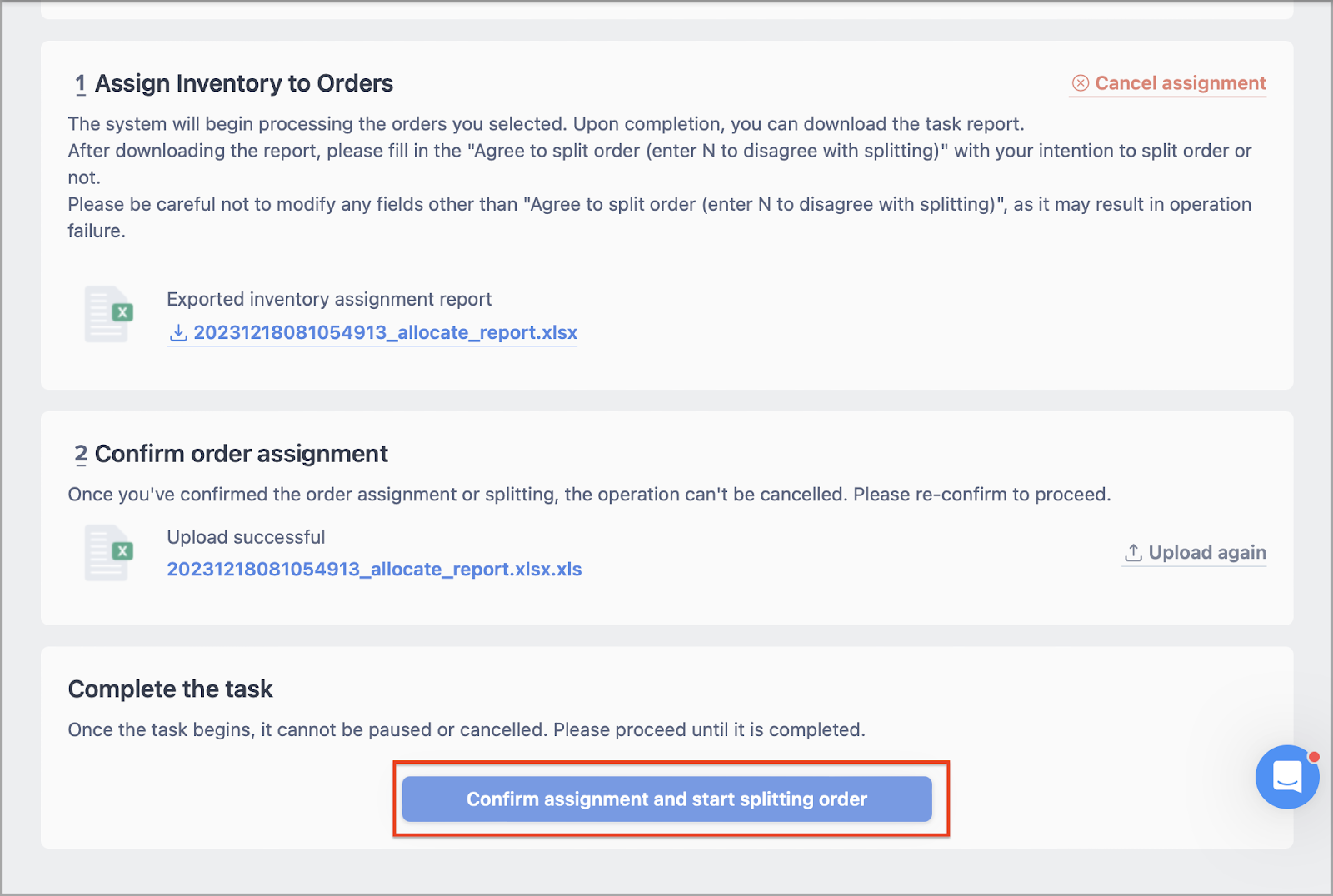Open uploaded allocate_report.xlsx.xls file link
This screenshot has width=1333, height=896.
coord(374,570)
